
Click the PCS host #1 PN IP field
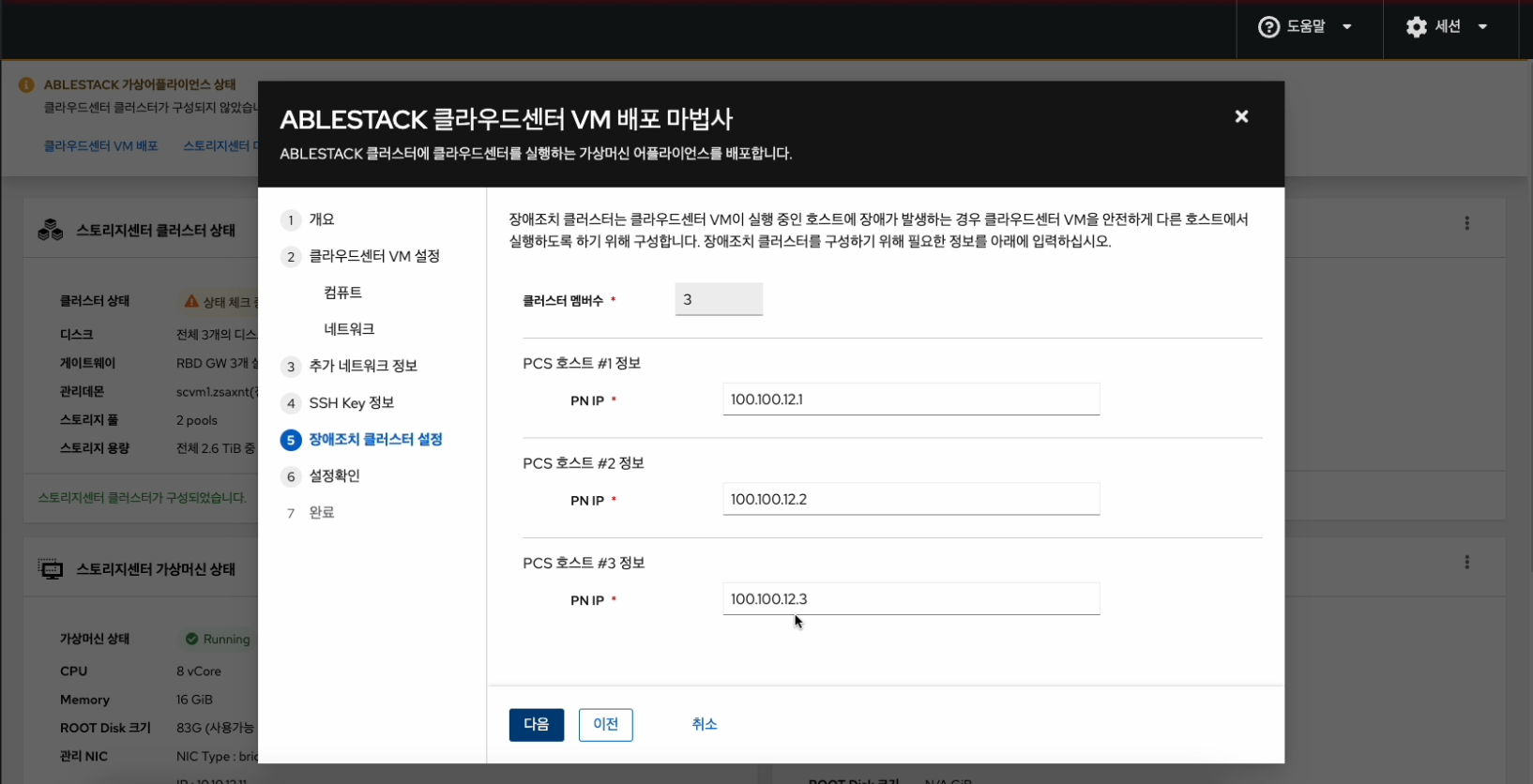(x=911, y=400)
